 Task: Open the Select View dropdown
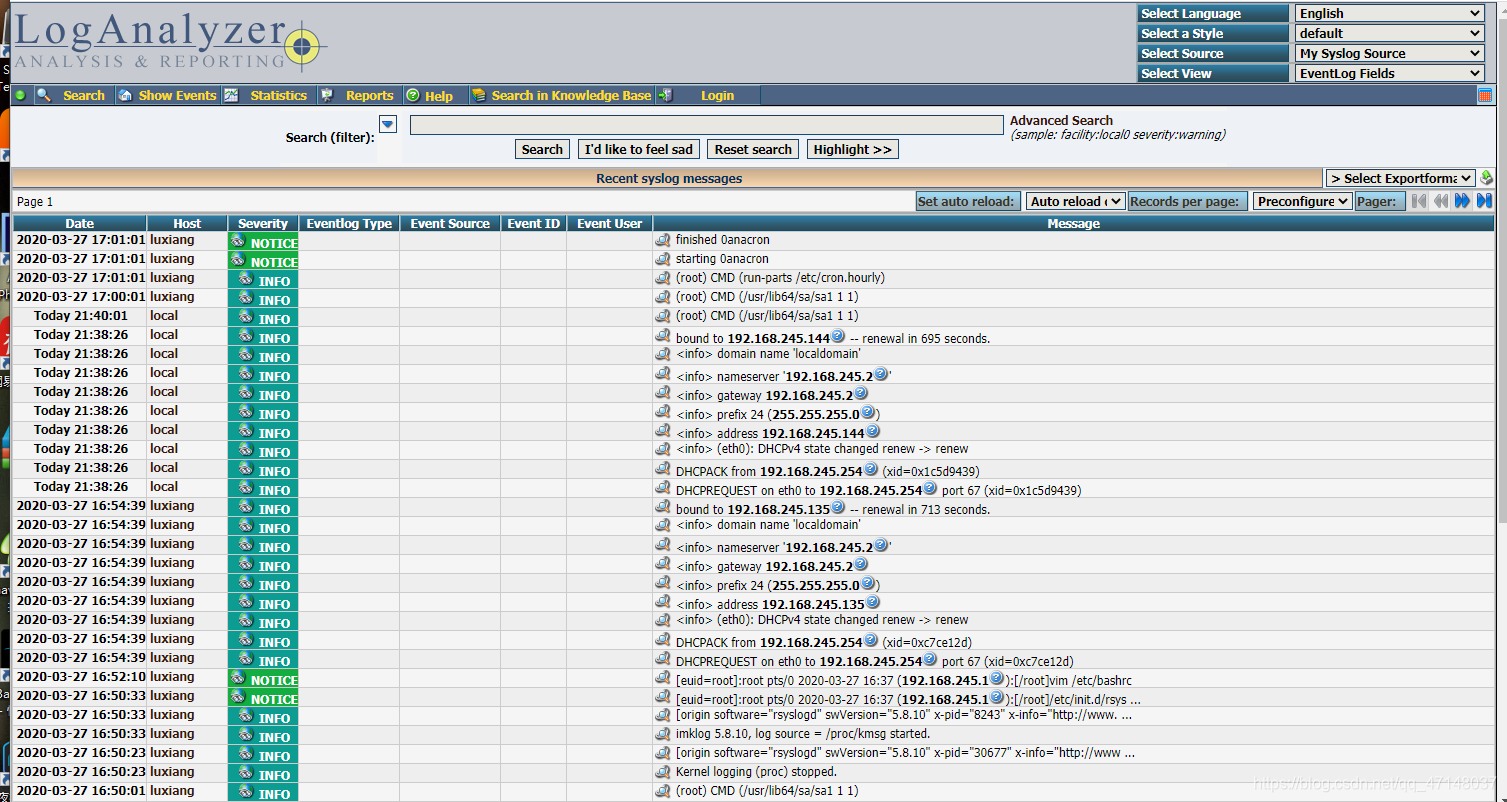pyautogui.click(x=1390, y=73)
